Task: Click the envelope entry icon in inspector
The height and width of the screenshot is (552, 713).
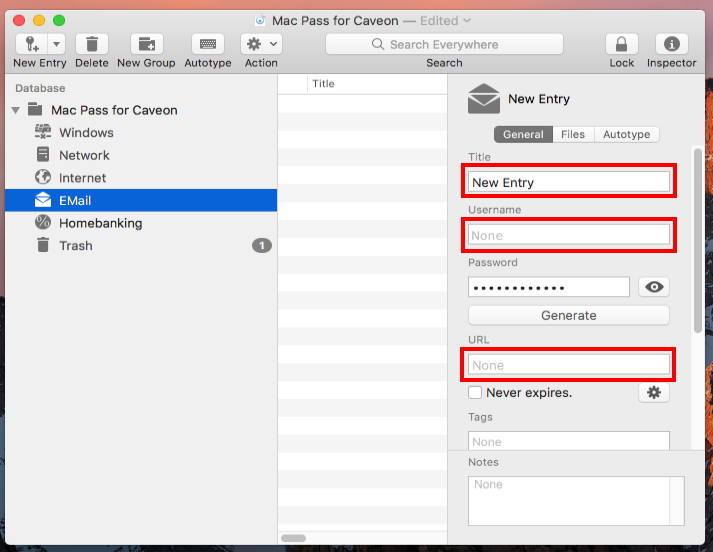Action: coord(484,99)
